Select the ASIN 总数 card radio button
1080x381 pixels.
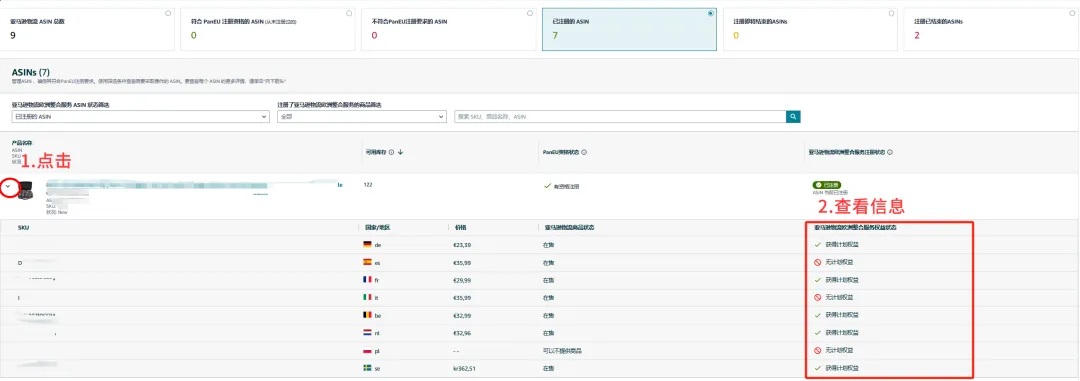pos(168,13)
